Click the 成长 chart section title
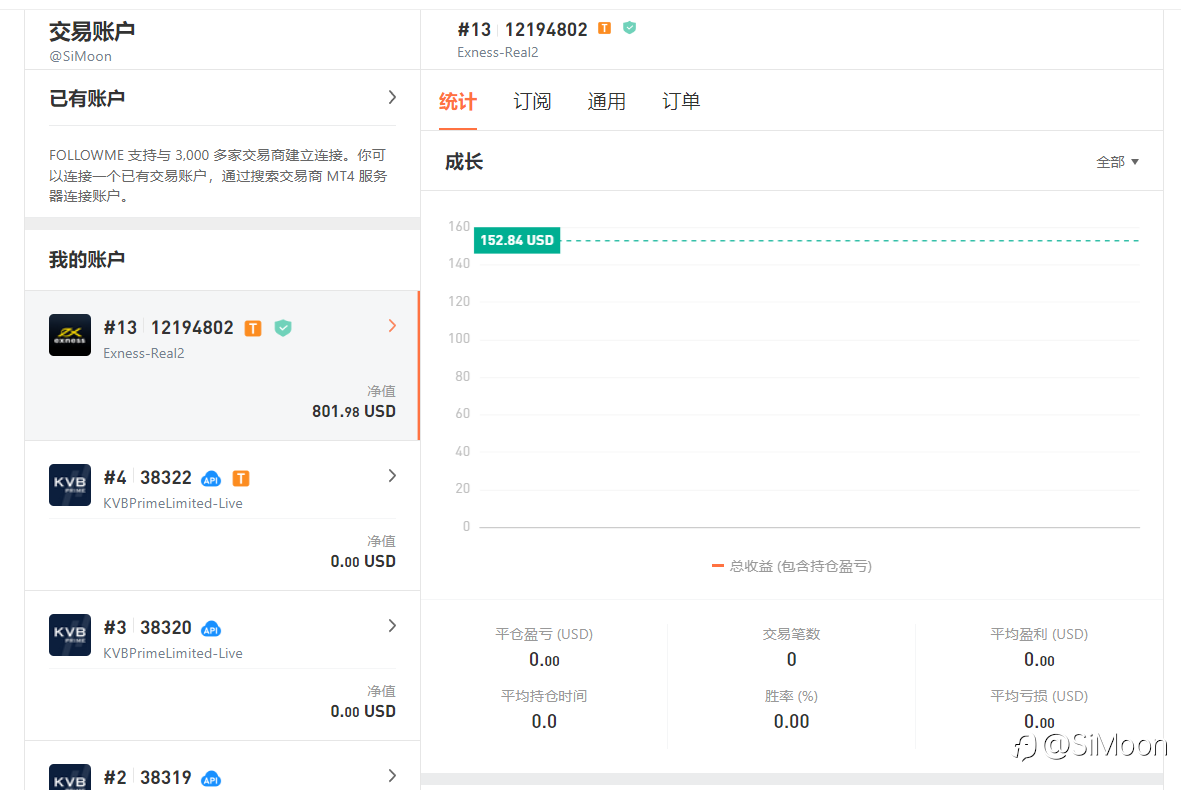Image resolution: width=1181 pixels, height=790 pixels. 464,162
